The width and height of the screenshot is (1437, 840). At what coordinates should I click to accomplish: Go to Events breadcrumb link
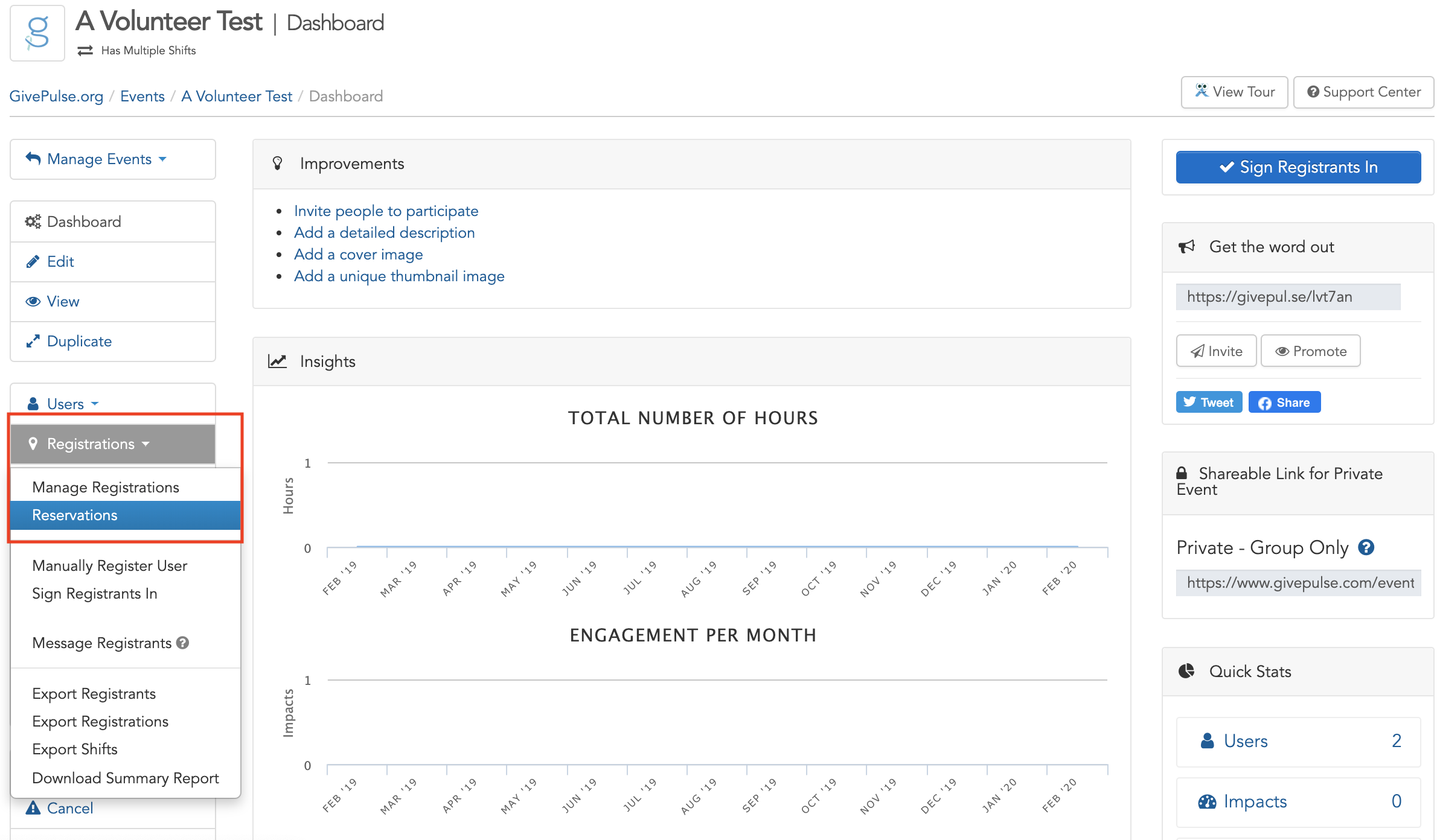(142, 96)
